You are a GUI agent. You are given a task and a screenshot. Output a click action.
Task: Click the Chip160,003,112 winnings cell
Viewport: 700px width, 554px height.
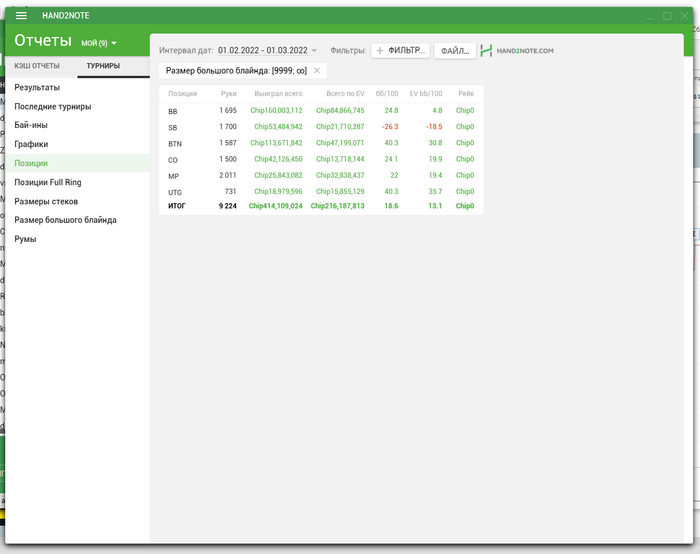[x=276, y=110]
